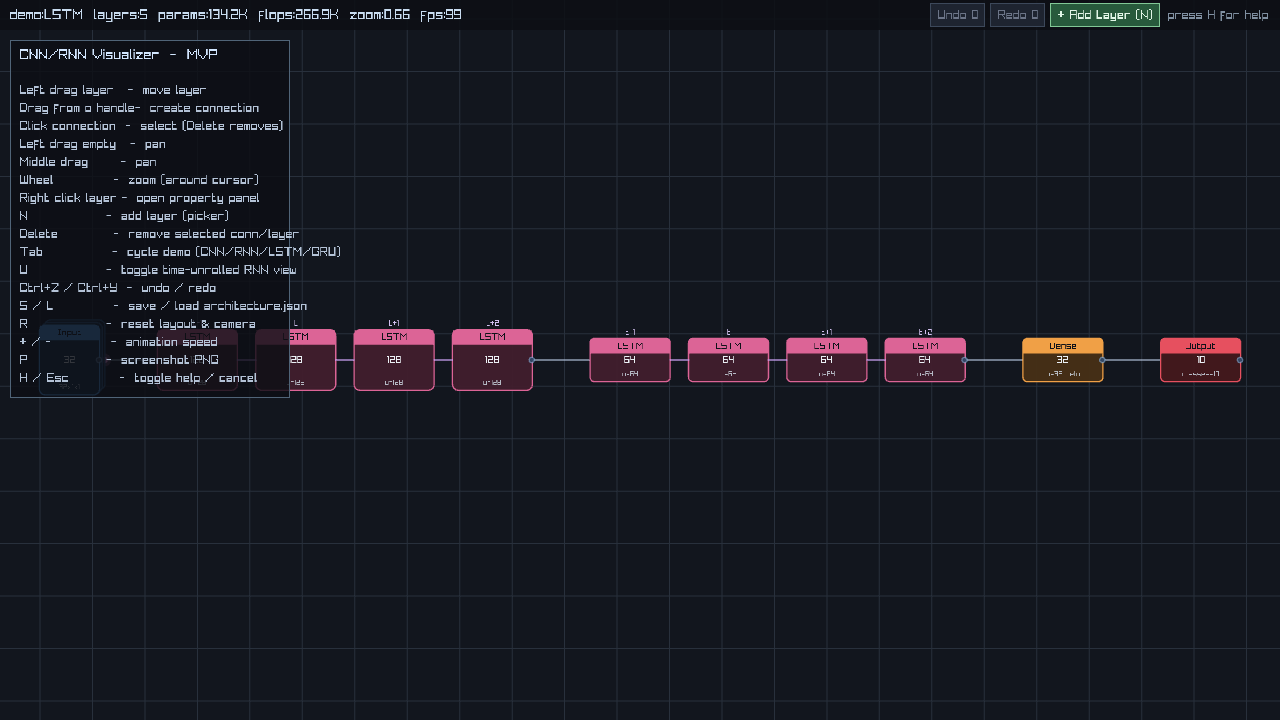Viewport: 1280px width, 720px height.
Task: Click the 'open property panel' help line
Action: coord(198,198)
